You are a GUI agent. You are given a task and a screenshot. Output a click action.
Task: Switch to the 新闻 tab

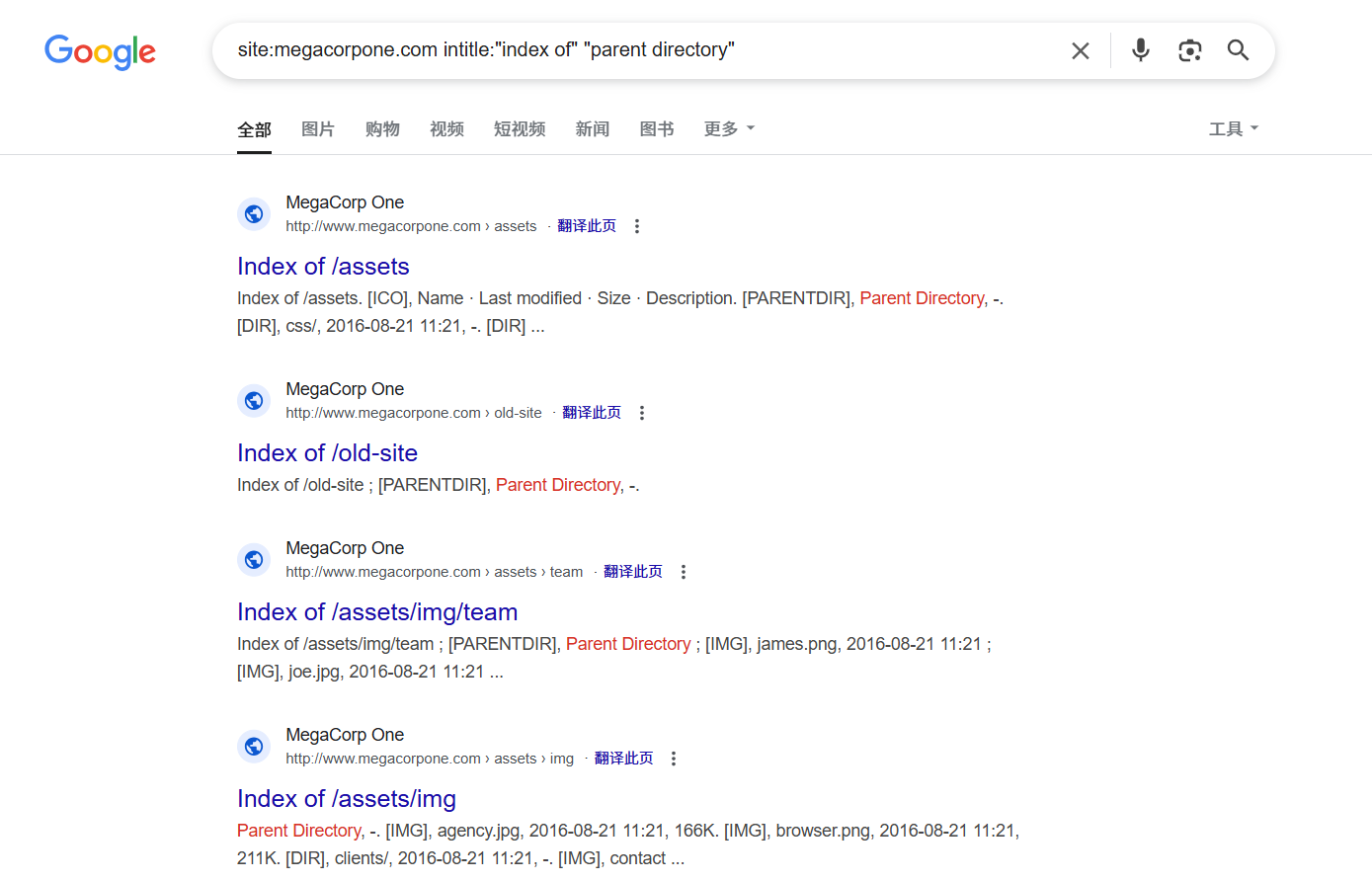pyautogui.click(x=593, y=129)
